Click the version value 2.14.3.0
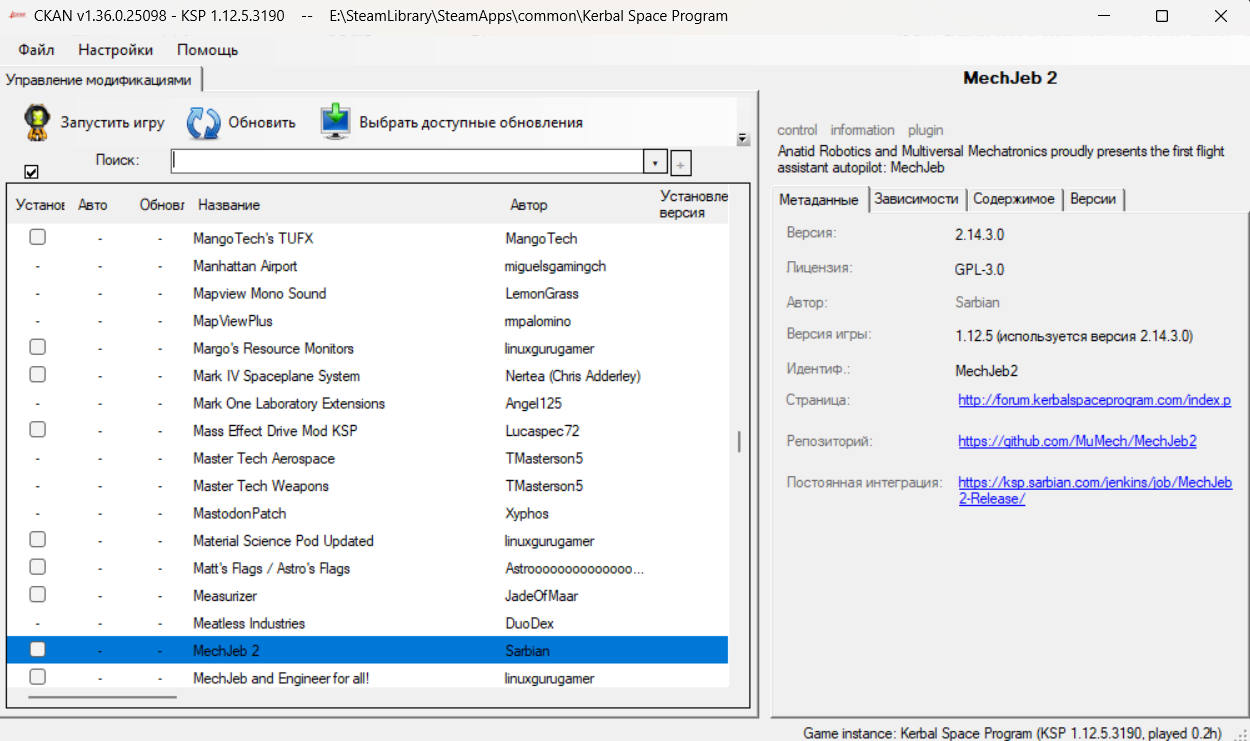 click(x=979, y=233)
